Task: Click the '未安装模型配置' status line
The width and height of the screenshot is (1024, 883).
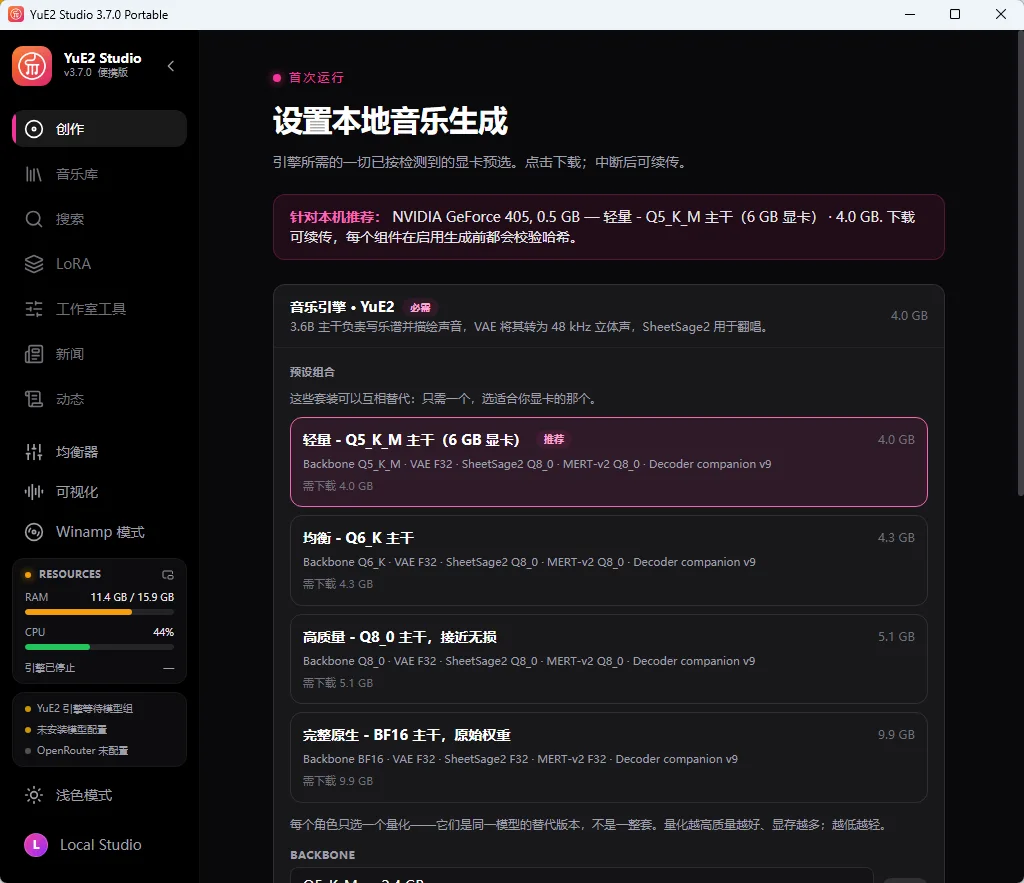Action: pyautogui.click(x=72, y=730)
